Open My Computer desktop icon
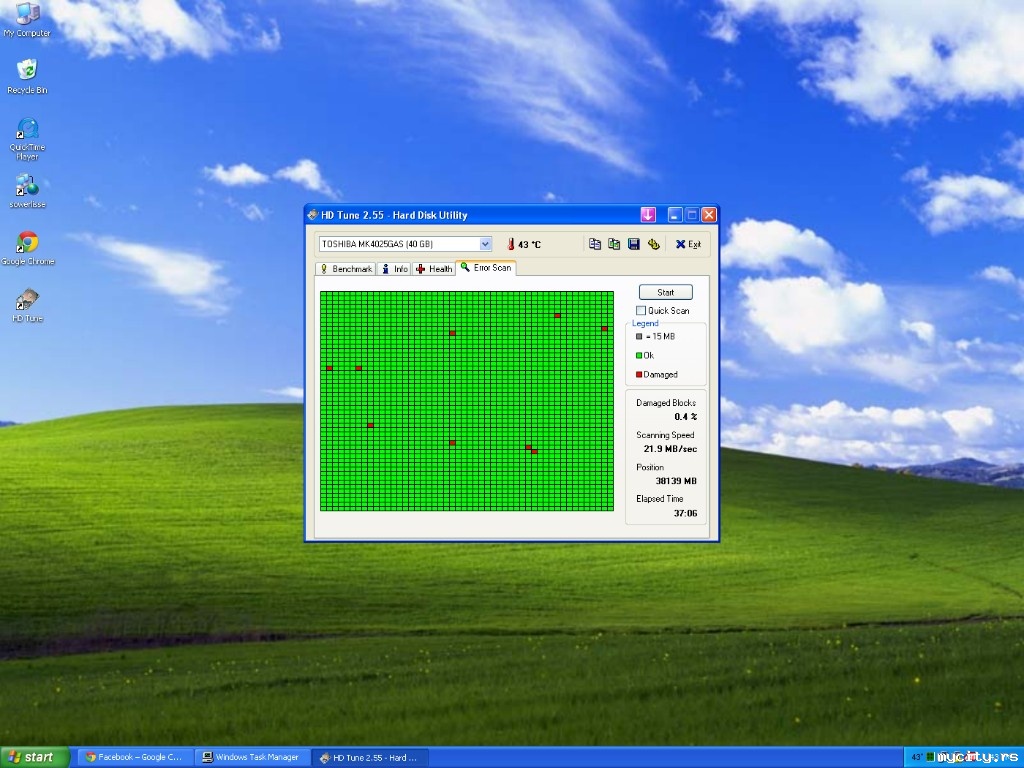Image resolution: width=1024 pixels, height=768 pixels. 27,20
